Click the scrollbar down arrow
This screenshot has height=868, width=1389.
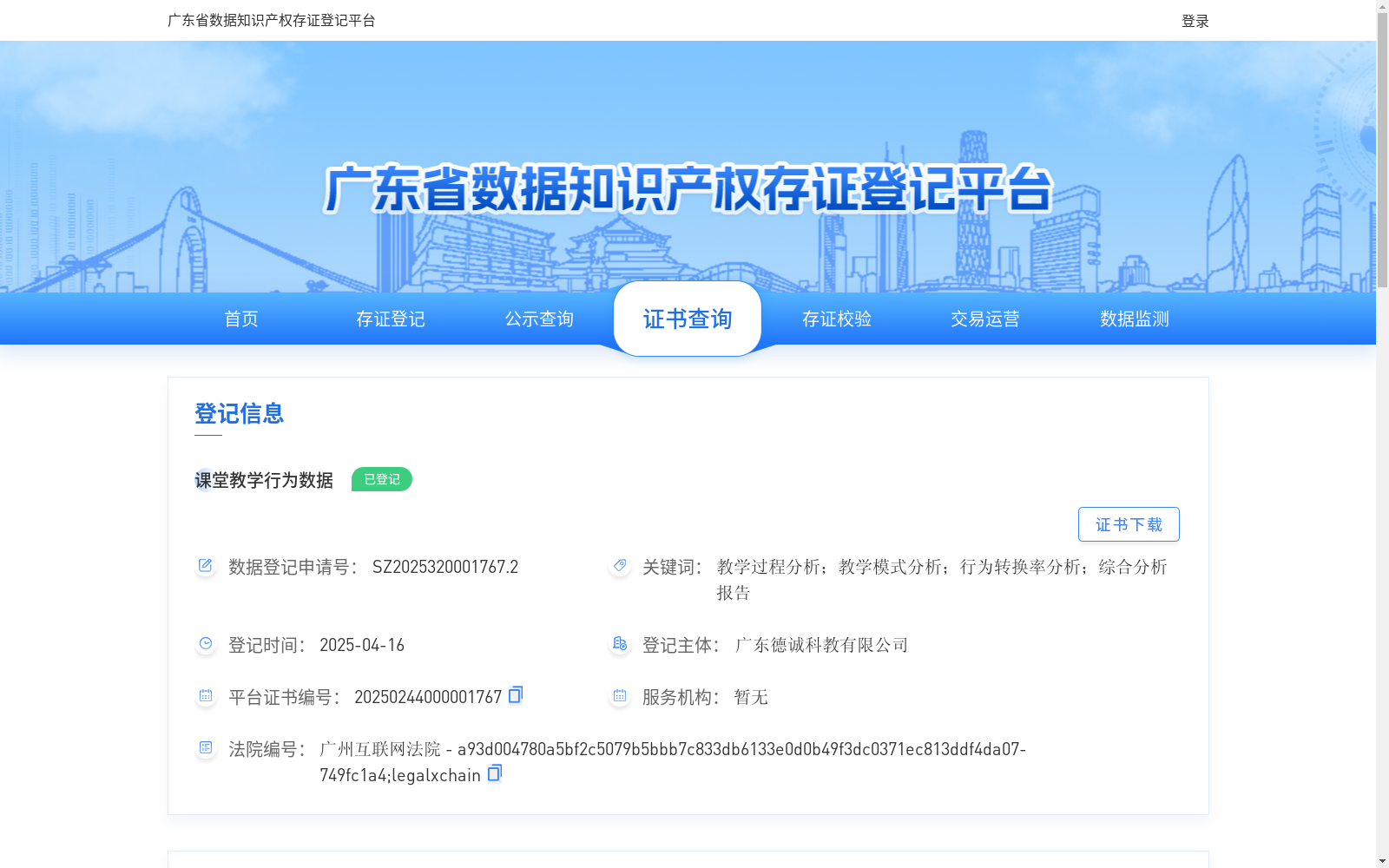pyautogui.click(x=1382, y=861)
